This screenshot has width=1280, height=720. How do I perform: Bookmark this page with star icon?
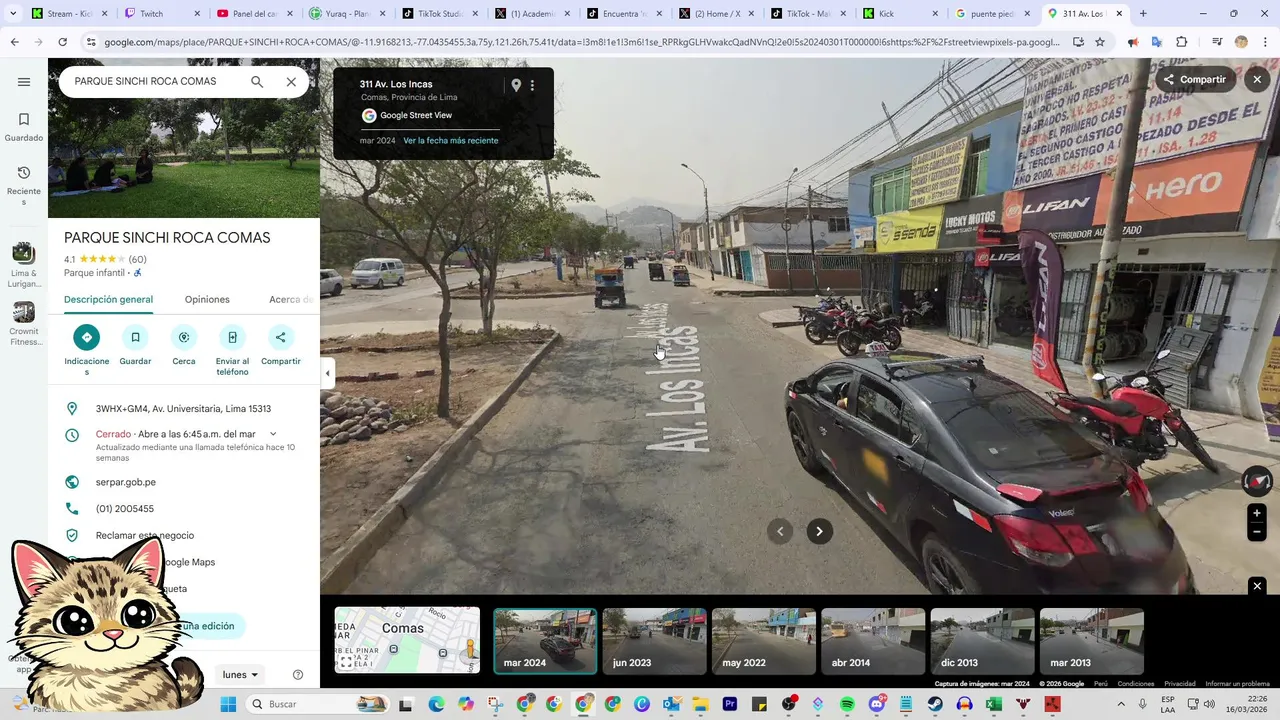tap(1100, 42)
